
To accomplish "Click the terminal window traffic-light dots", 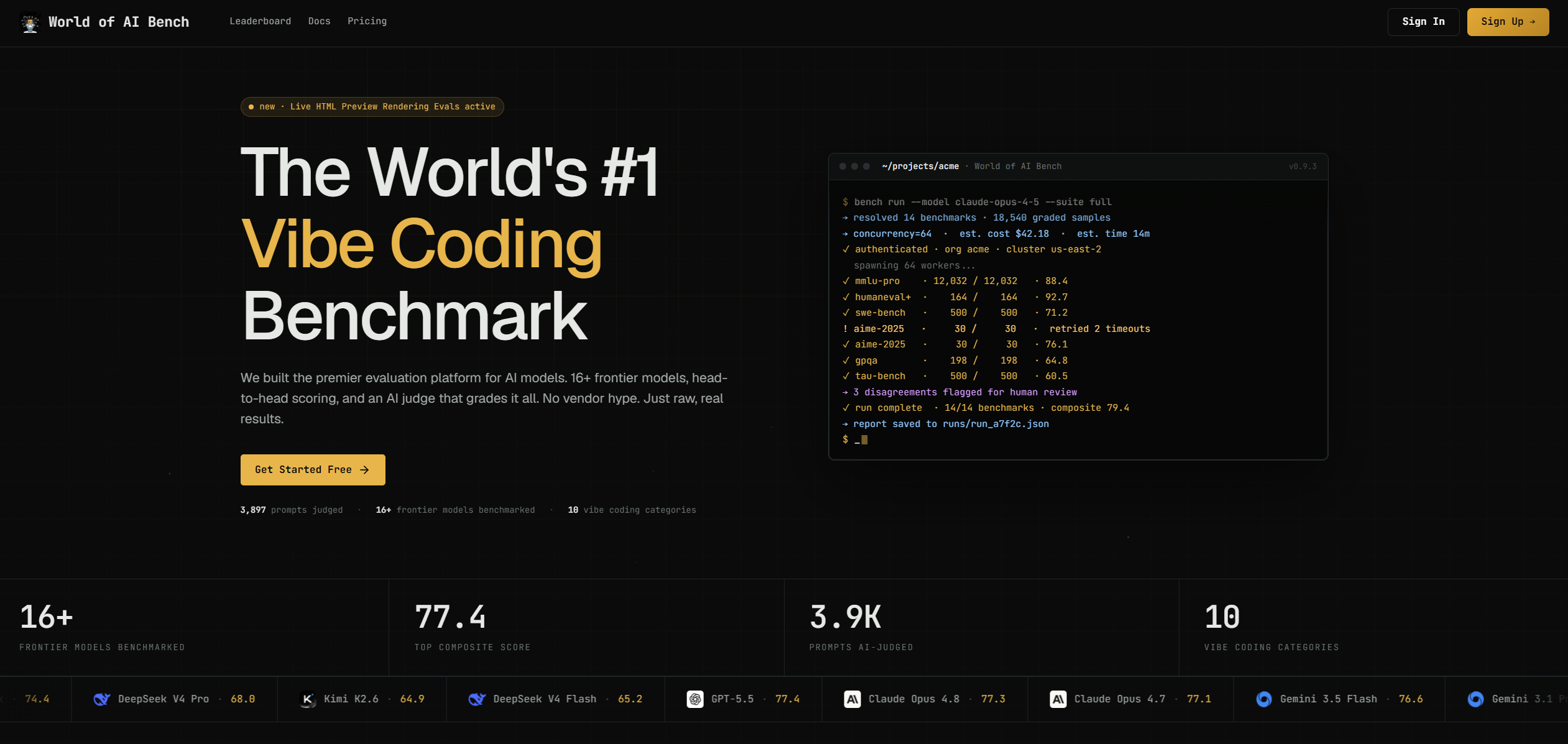I will pyautogui.click(x=854, y=167).
